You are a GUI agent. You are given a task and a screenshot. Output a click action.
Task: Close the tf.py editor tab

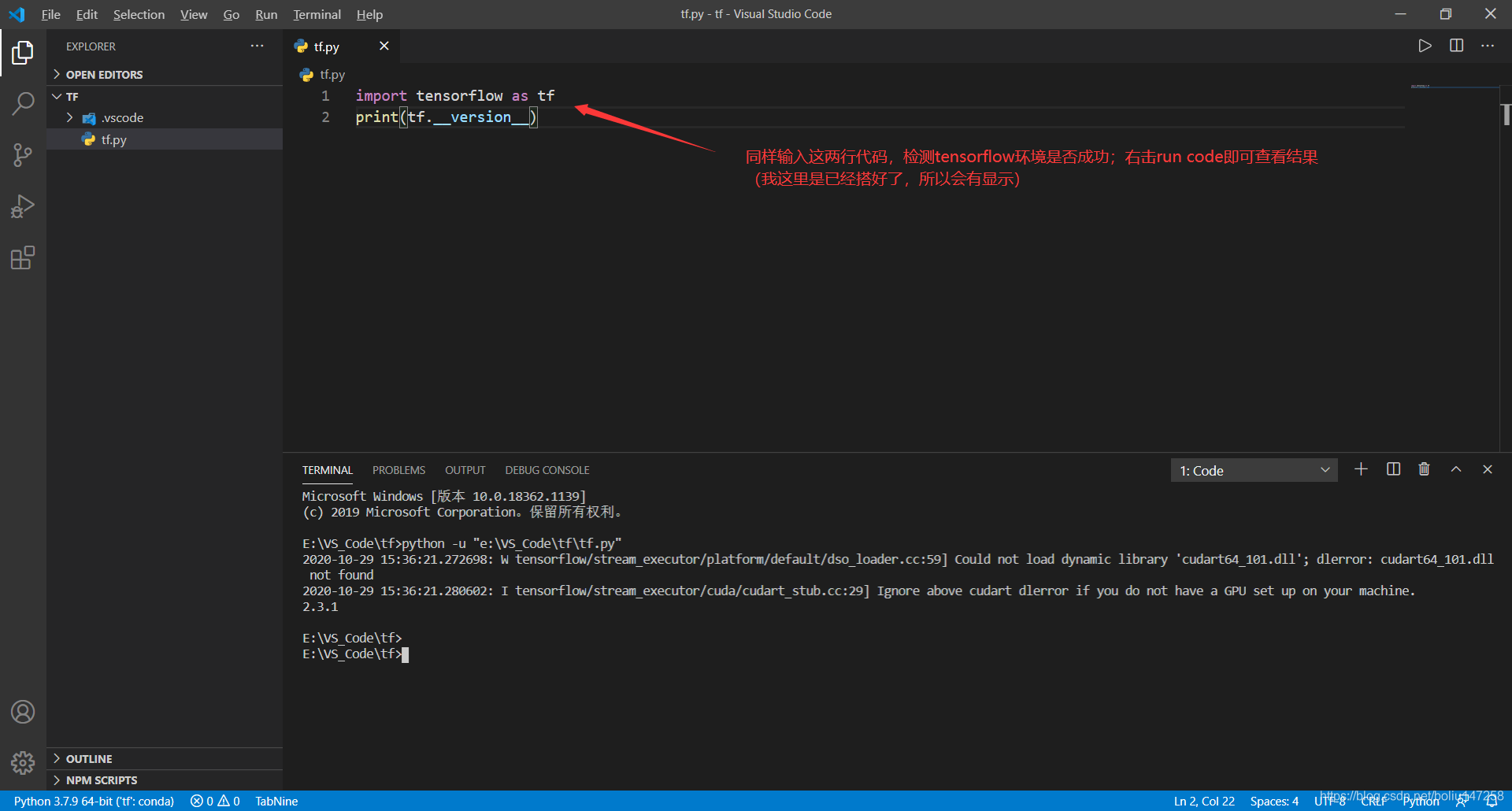pos(384,46)
